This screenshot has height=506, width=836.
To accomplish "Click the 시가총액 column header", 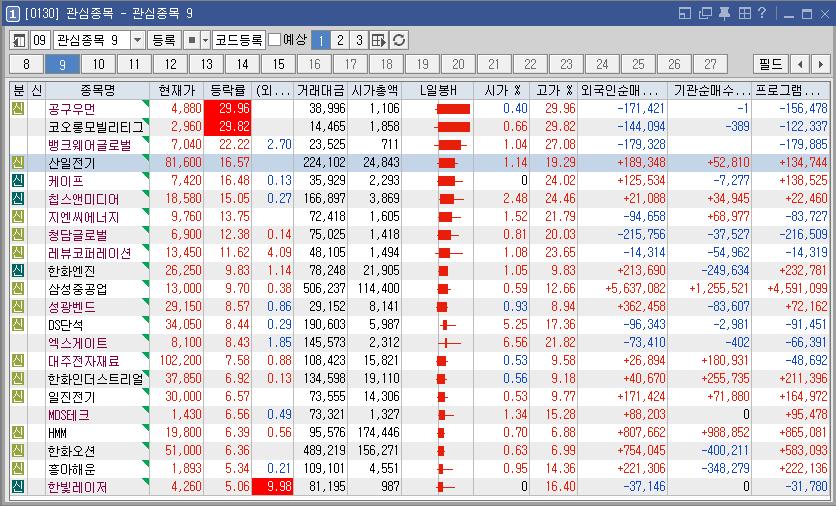I will click(x=375, y=90).
